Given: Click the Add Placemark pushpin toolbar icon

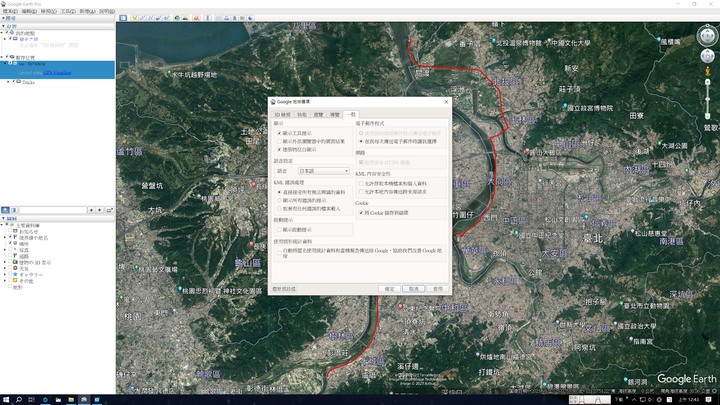Looking at the screenshot, I should (x=134, y=18).
